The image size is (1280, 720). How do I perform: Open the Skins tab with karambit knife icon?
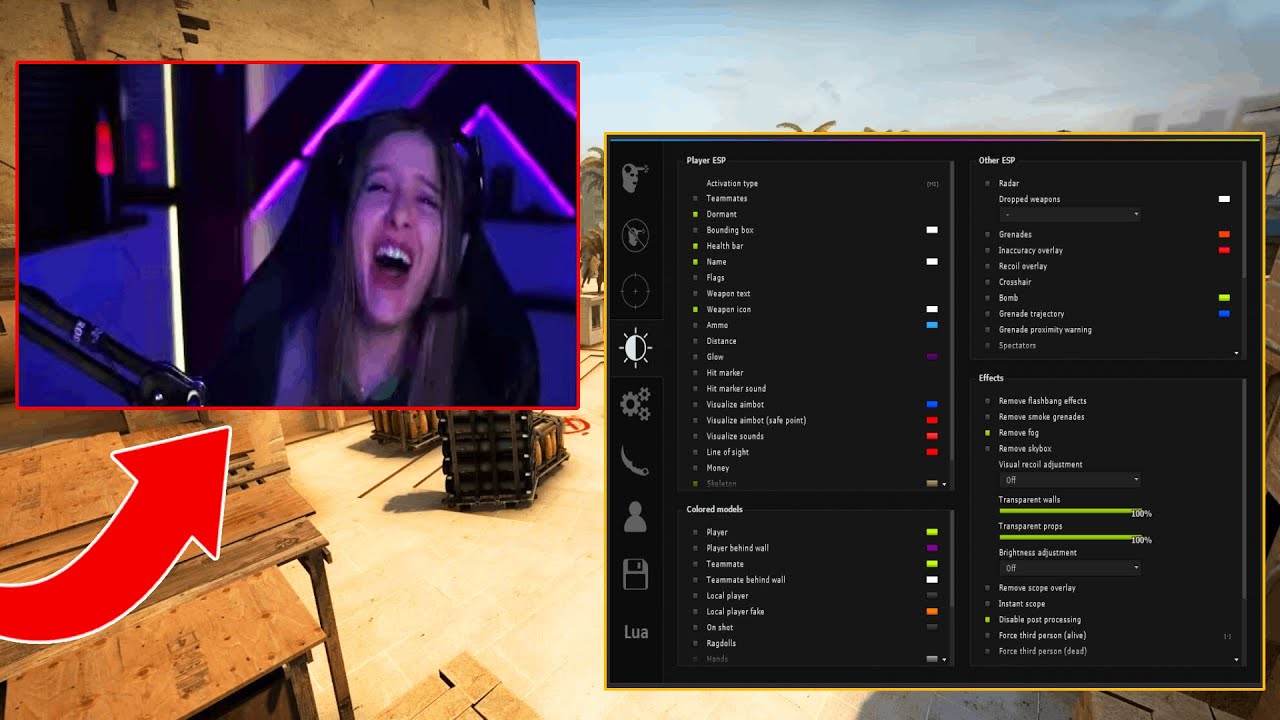coord(635,461)
